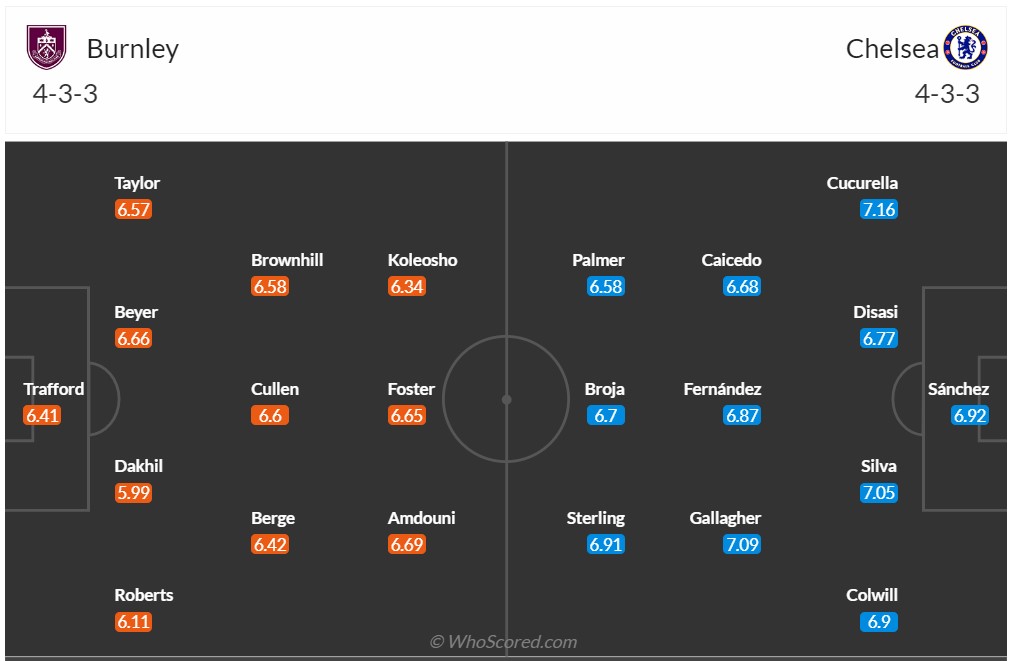Click Gallagher's 7.09 rating badge
Viewport: 1012px width, 661px height.
point(742,544)
